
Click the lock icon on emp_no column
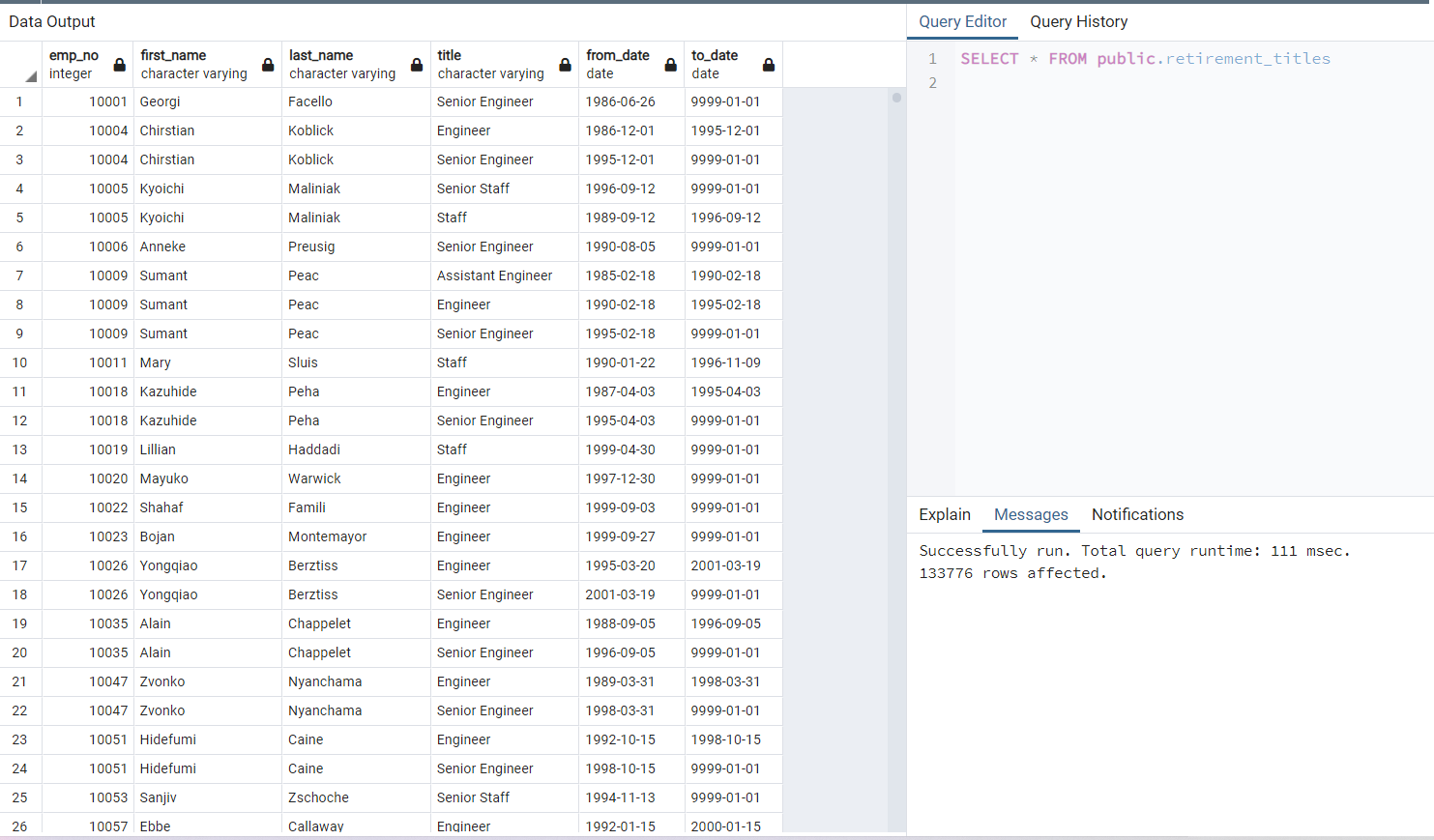(x=119, y=64)
